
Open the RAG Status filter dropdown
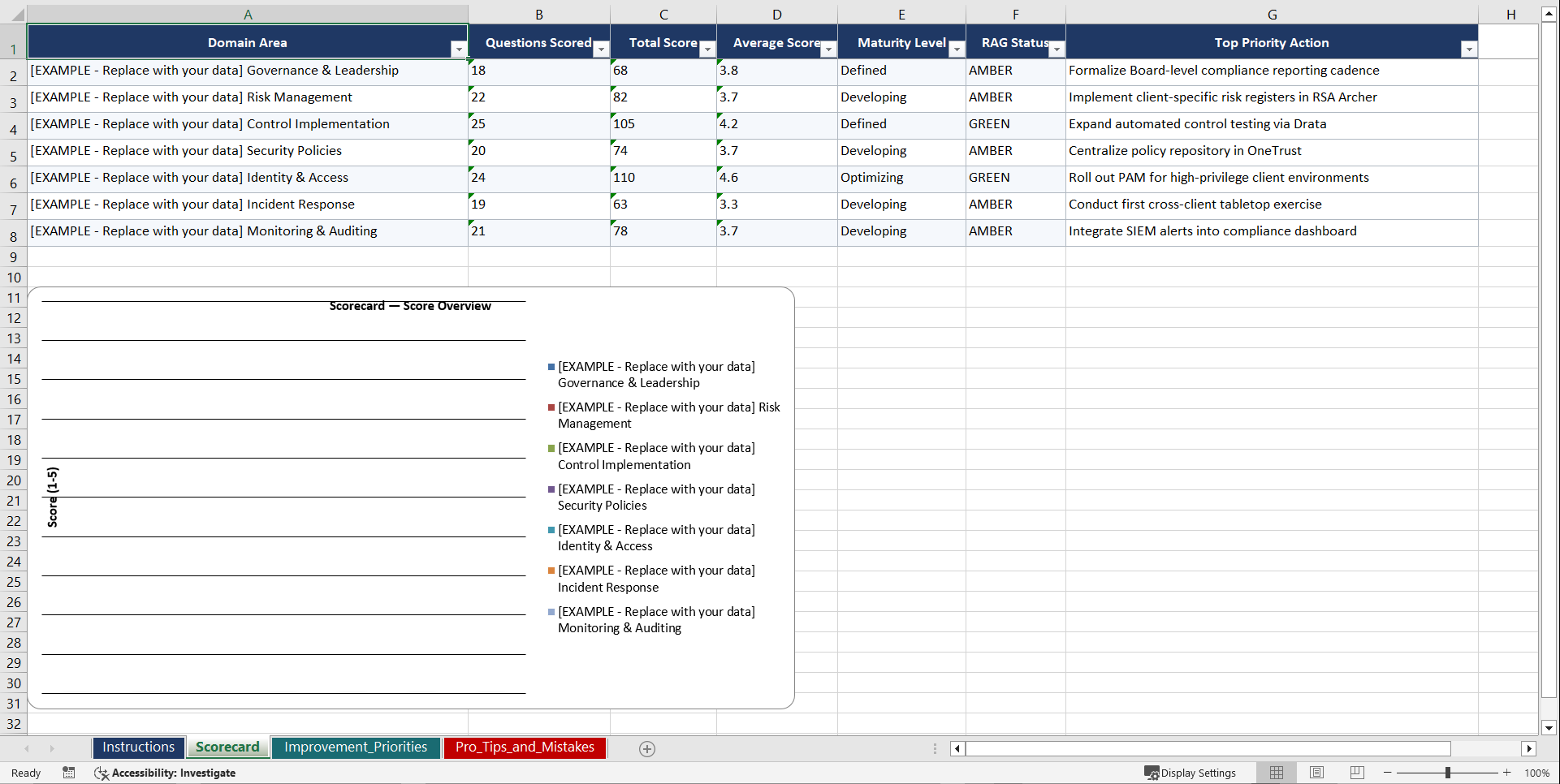tap(1057, 49)
